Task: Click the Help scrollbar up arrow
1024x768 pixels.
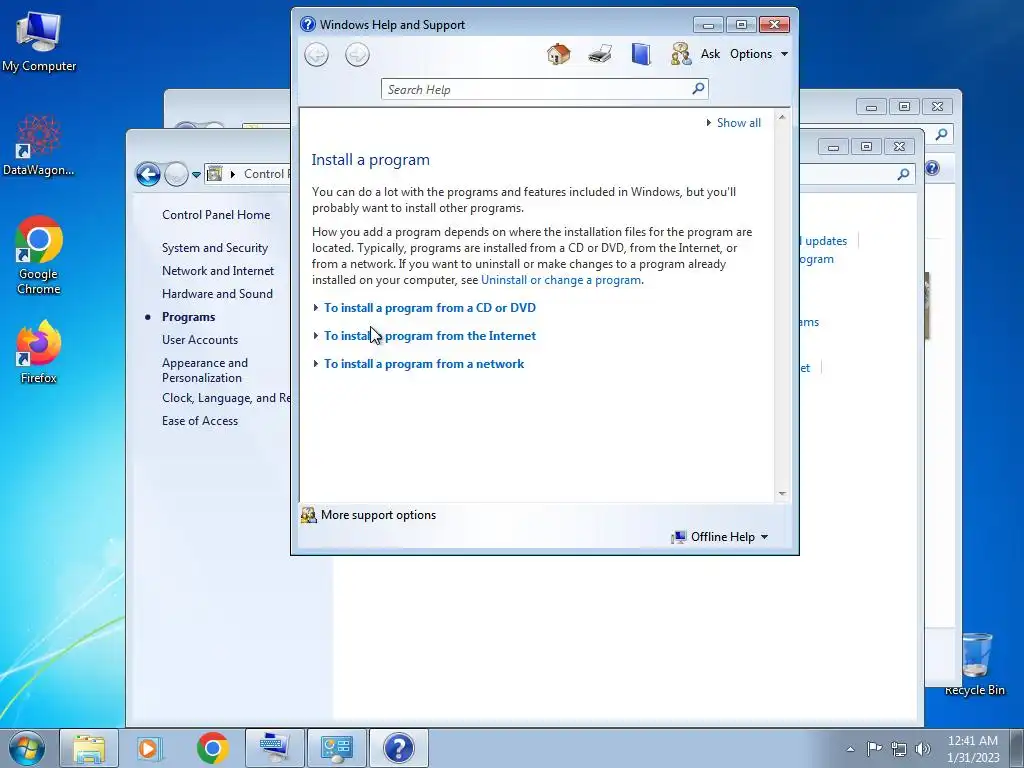Action: tap(782, 118)
